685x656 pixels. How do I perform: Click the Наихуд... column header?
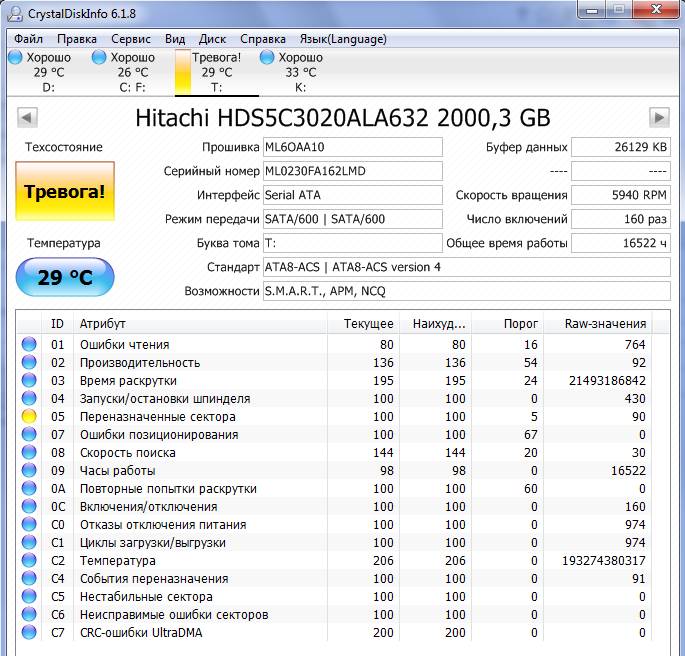click(435, 324)
